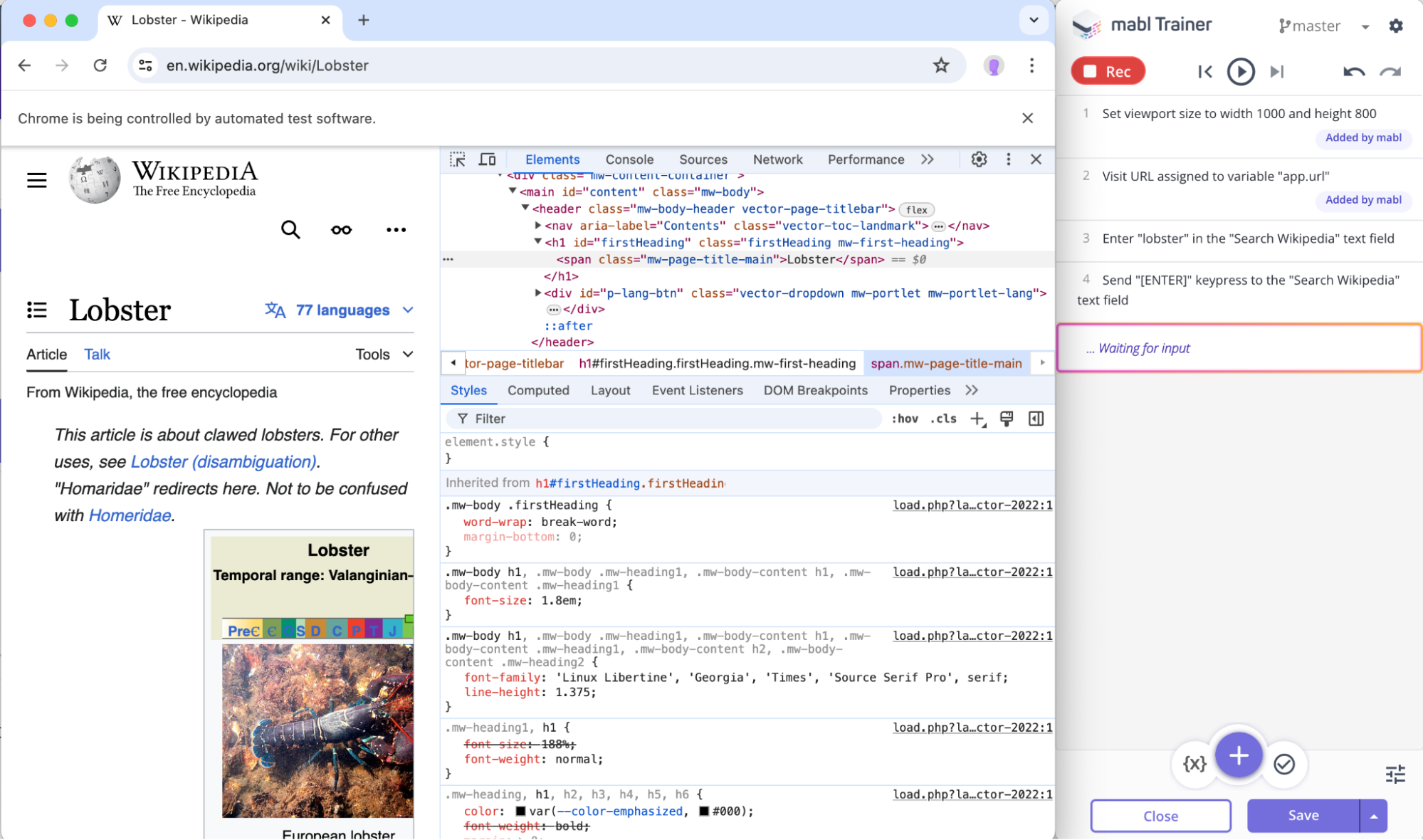Screen dimensions: 1423x840
Task: Open mabl Trainer settings gear
Action: pos(1396,26)
